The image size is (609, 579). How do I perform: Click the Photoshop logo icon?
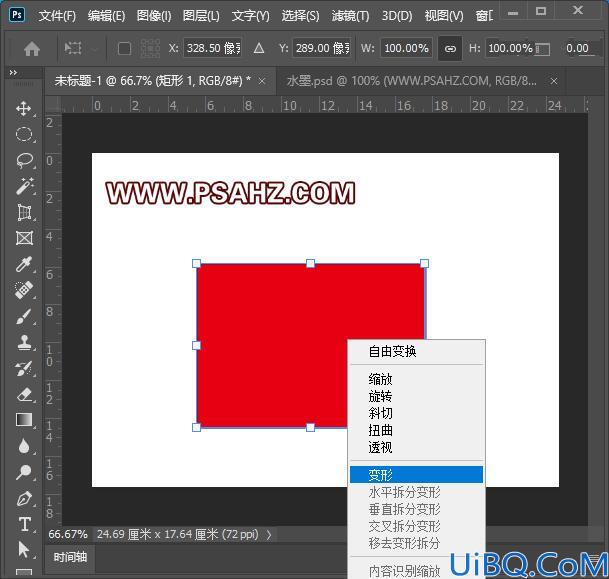click(17, 15)
